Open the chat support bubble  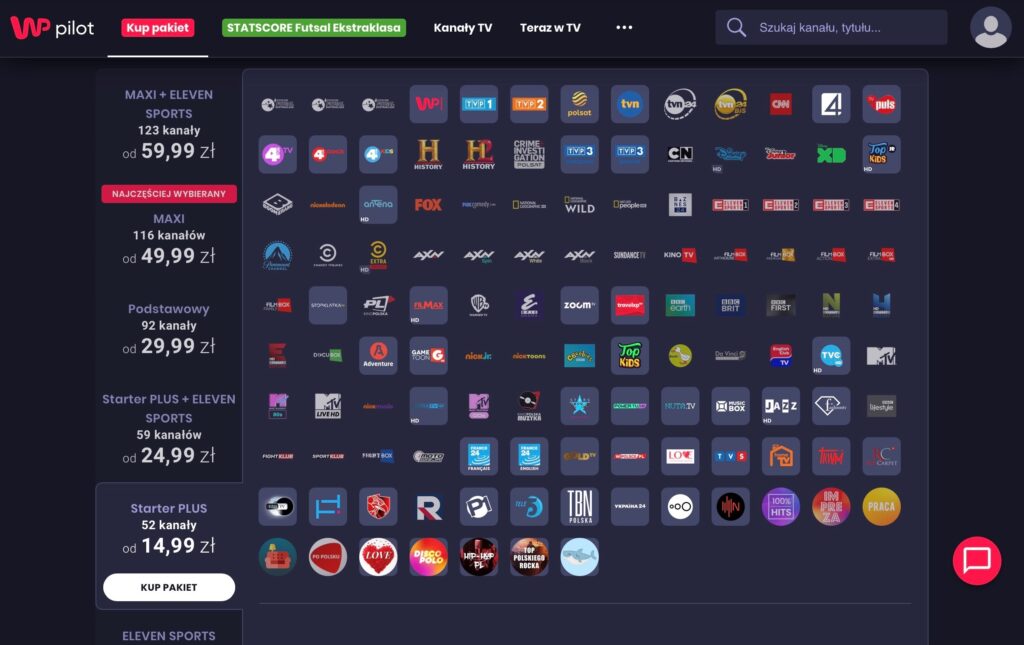pos(976,560)
